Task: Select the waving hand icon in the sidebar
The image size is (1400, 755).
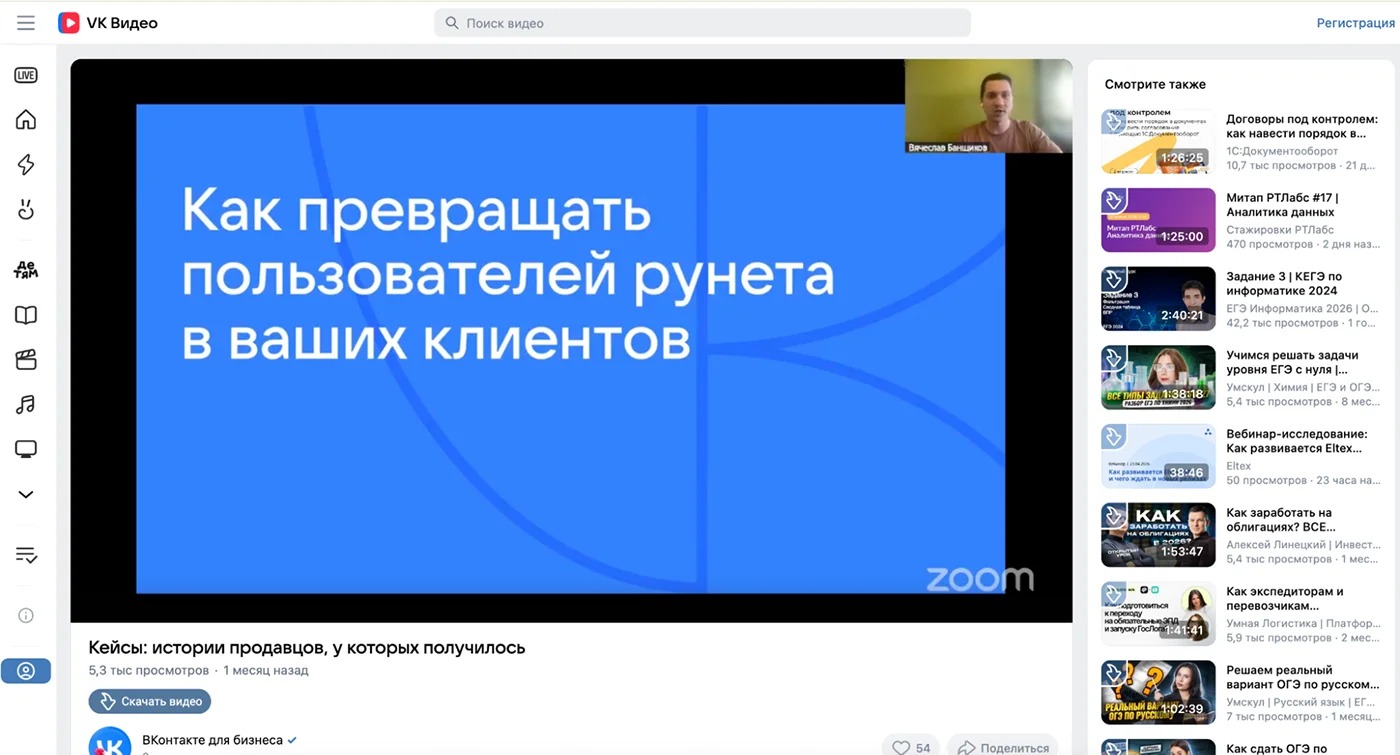Action: coord(26,210)
